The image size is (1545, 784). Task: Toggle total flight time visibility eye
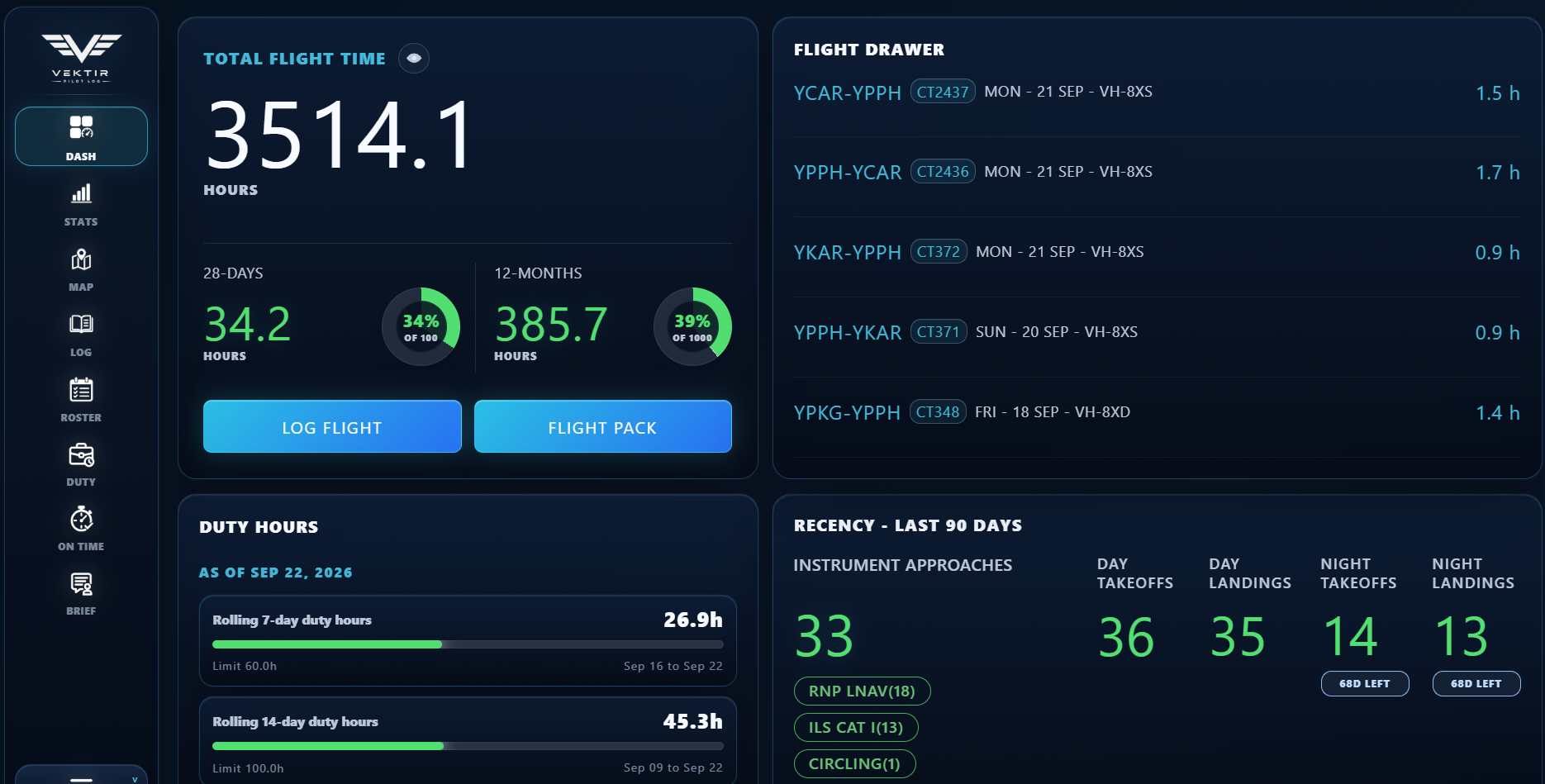[414, 58]
